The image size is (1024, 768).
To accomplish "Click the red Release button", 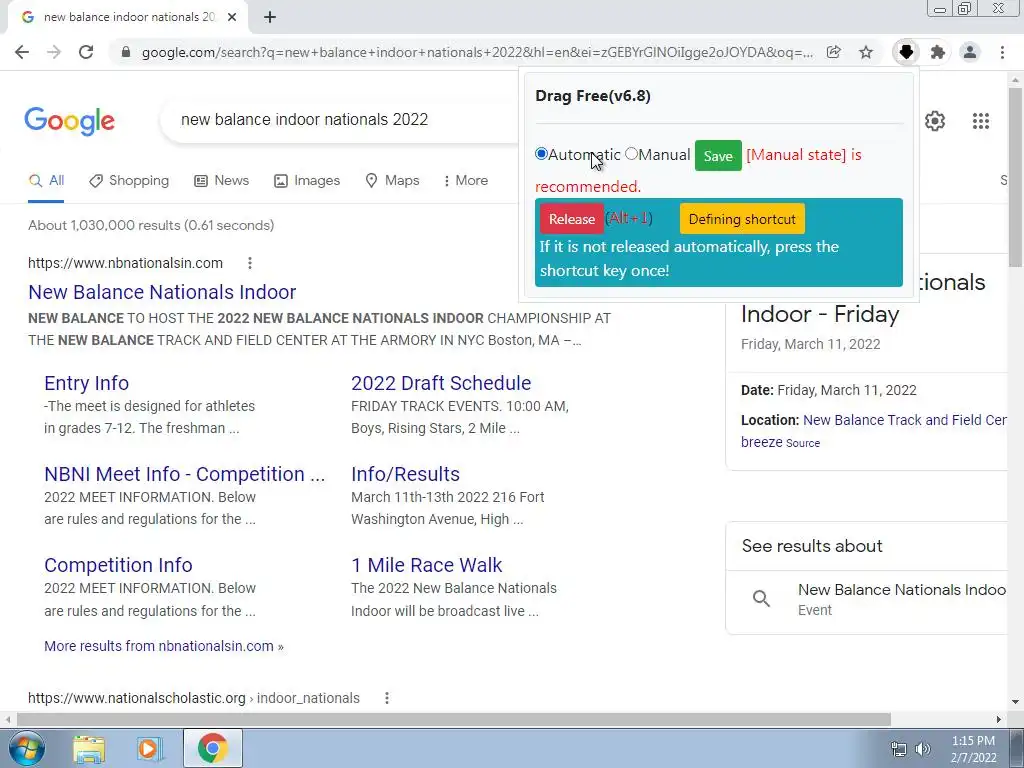I will coord(571,219).
